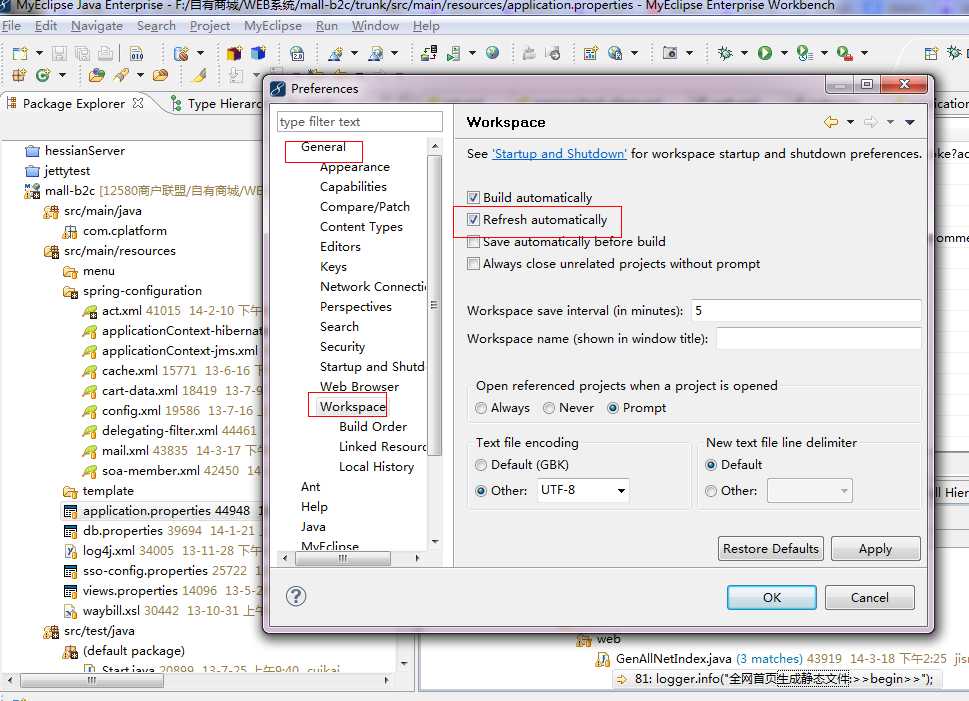The image size is (969, 701).
Task: Click the new package cube icon
Action: click(x=234, y=53)
